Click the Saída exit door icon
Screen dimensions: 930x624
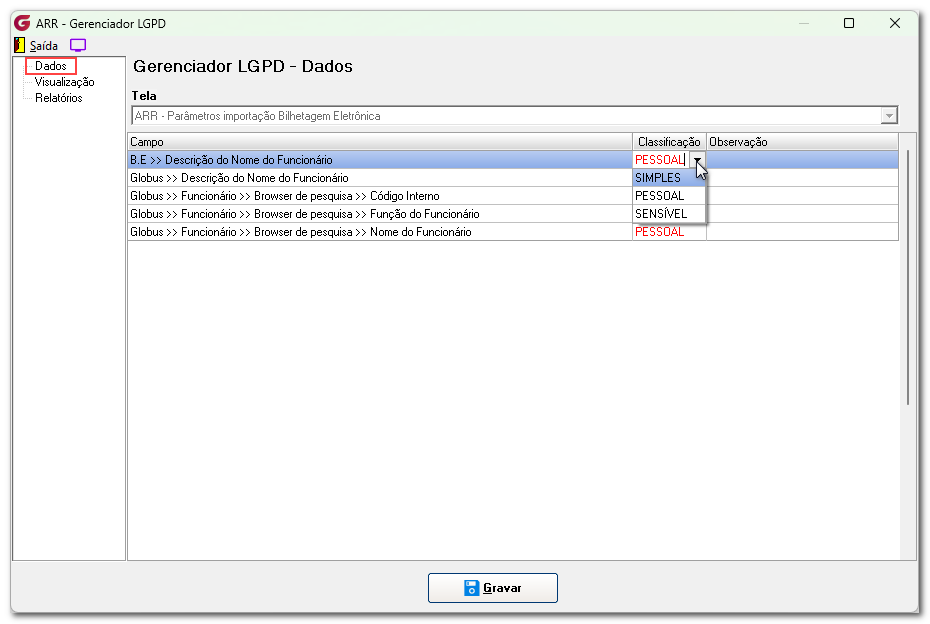pos(20,45)
